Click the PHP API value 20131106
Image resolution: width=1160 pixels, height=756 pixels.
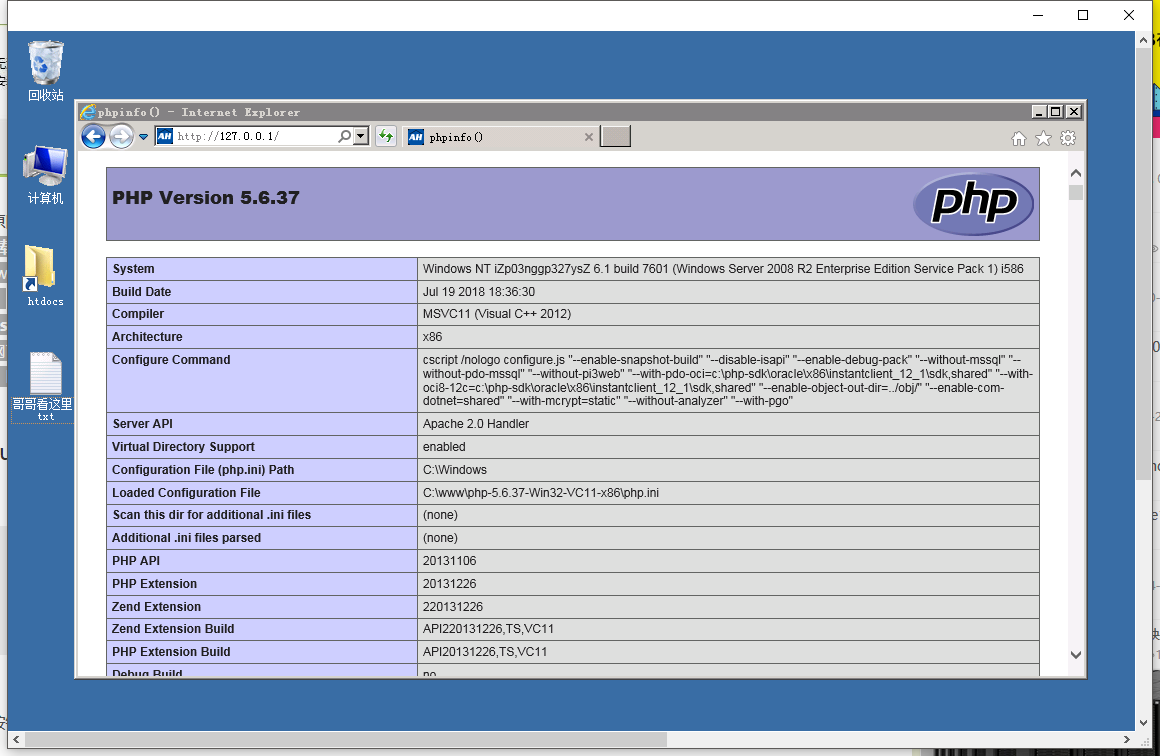[x=449, y=561]
